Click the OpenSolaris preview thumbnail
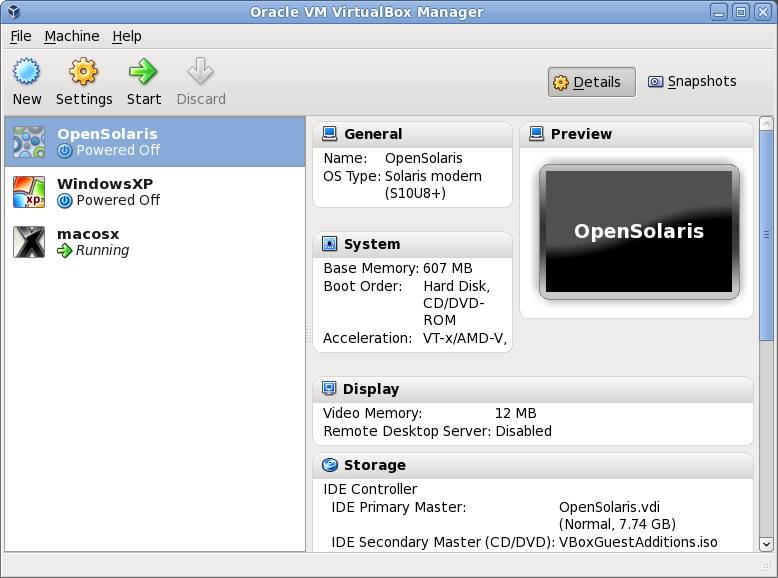This screenshot has width=778, height=578. 639,232
